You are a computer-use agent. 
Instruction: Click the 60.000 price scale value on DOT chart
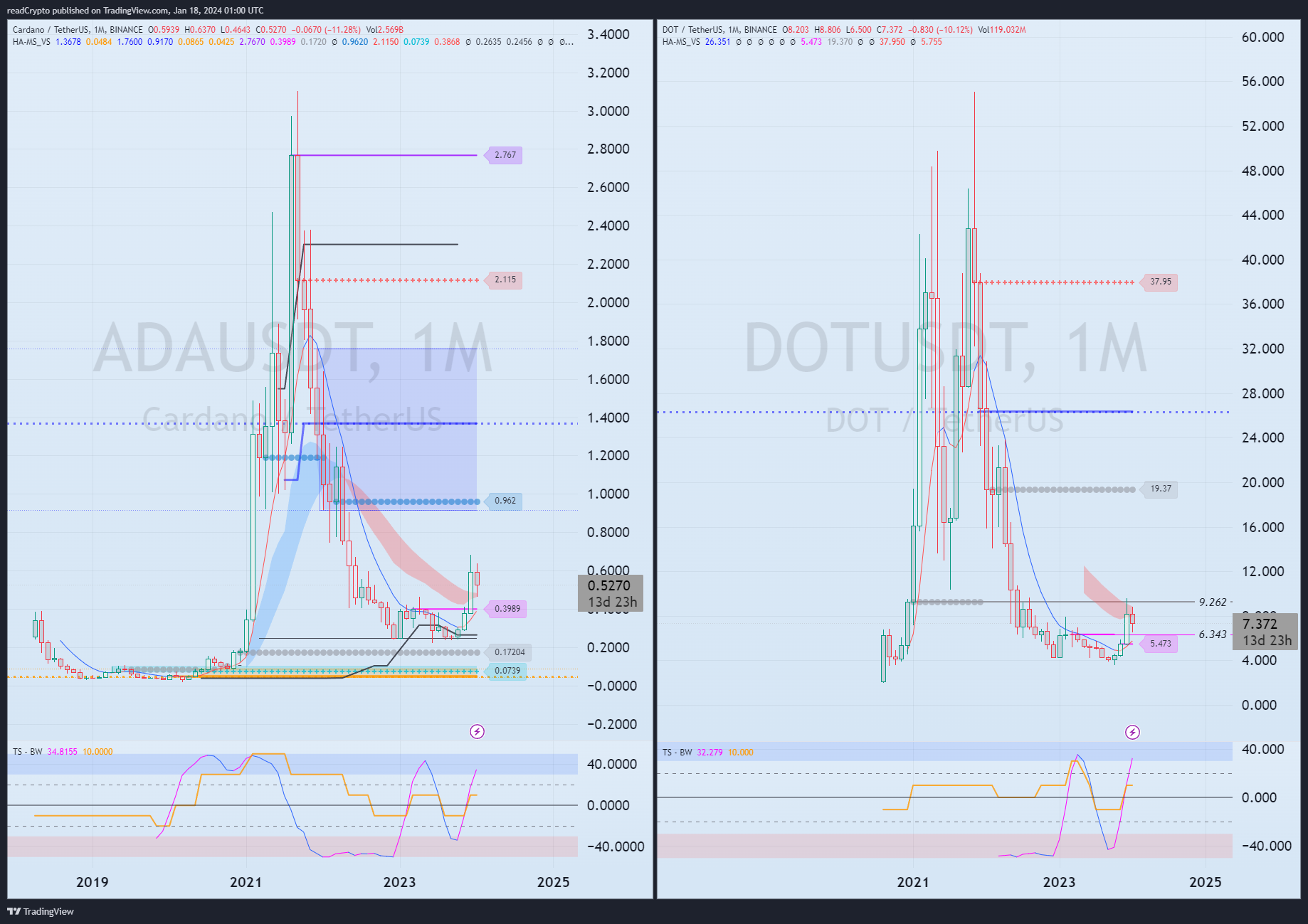click(1263, 37)
